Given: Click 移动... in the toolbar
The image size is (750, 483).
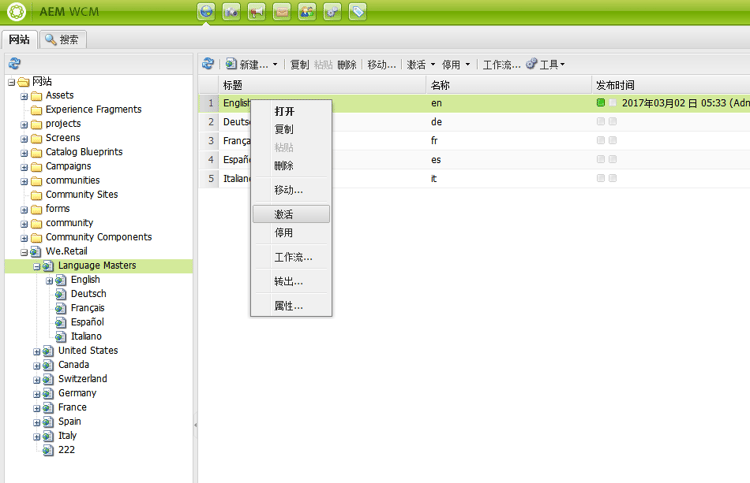Looking at the screenshot, I should (x=381, y=65).
